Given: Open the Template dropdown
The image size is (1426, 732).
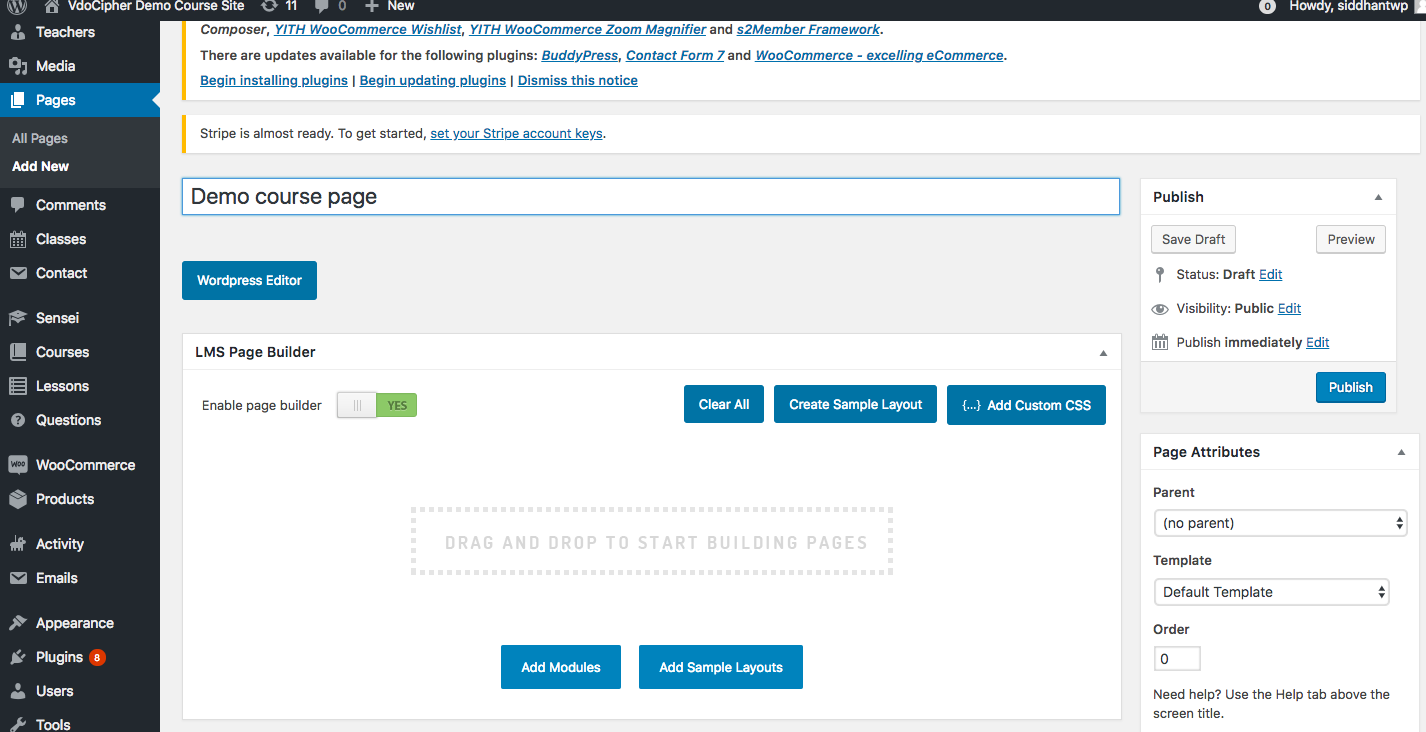Looking at the screenshot, I should [x=1271, y=592].
